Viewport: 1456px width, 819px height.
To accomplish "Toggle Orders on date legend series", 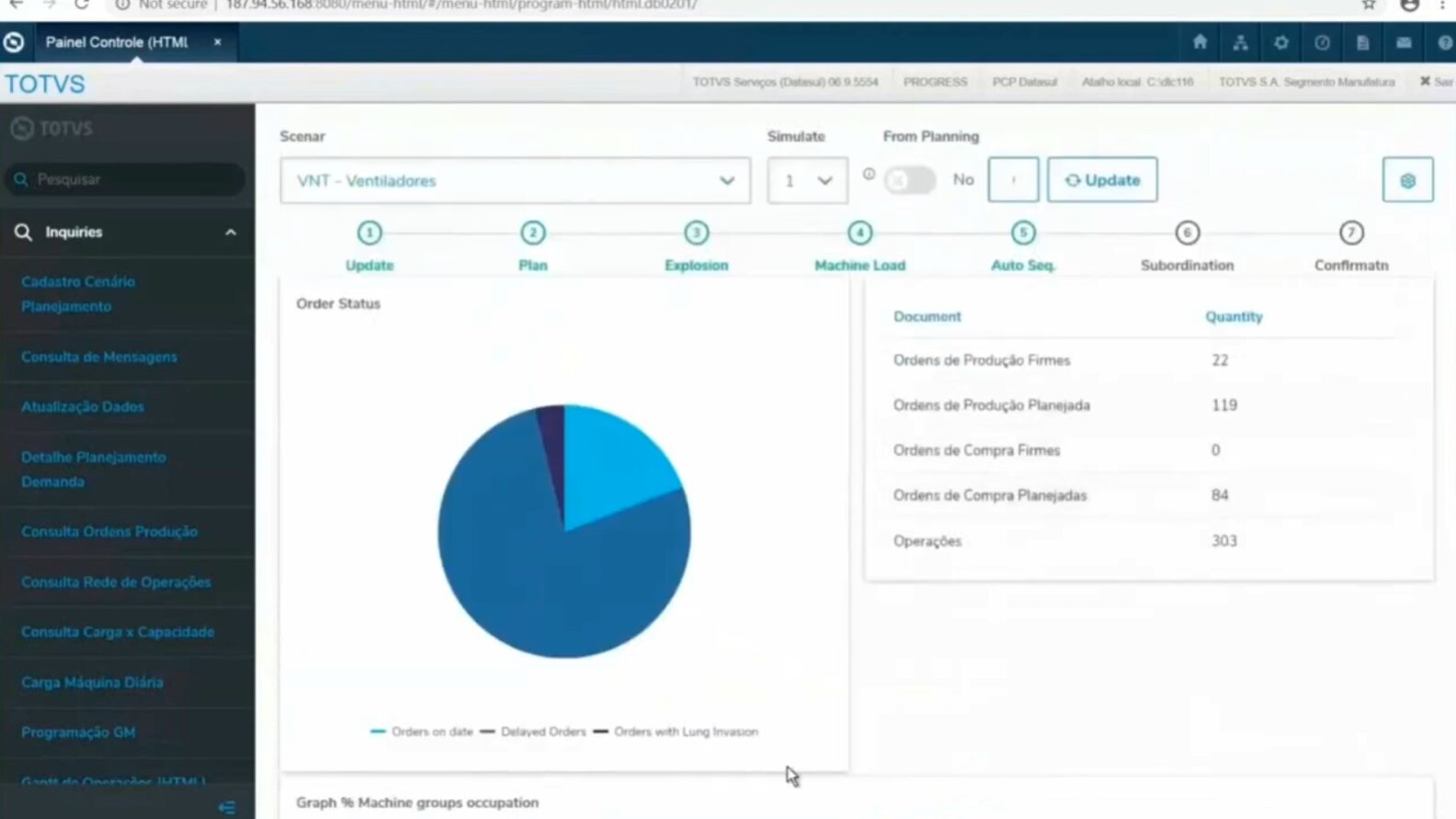I will 422,732.
